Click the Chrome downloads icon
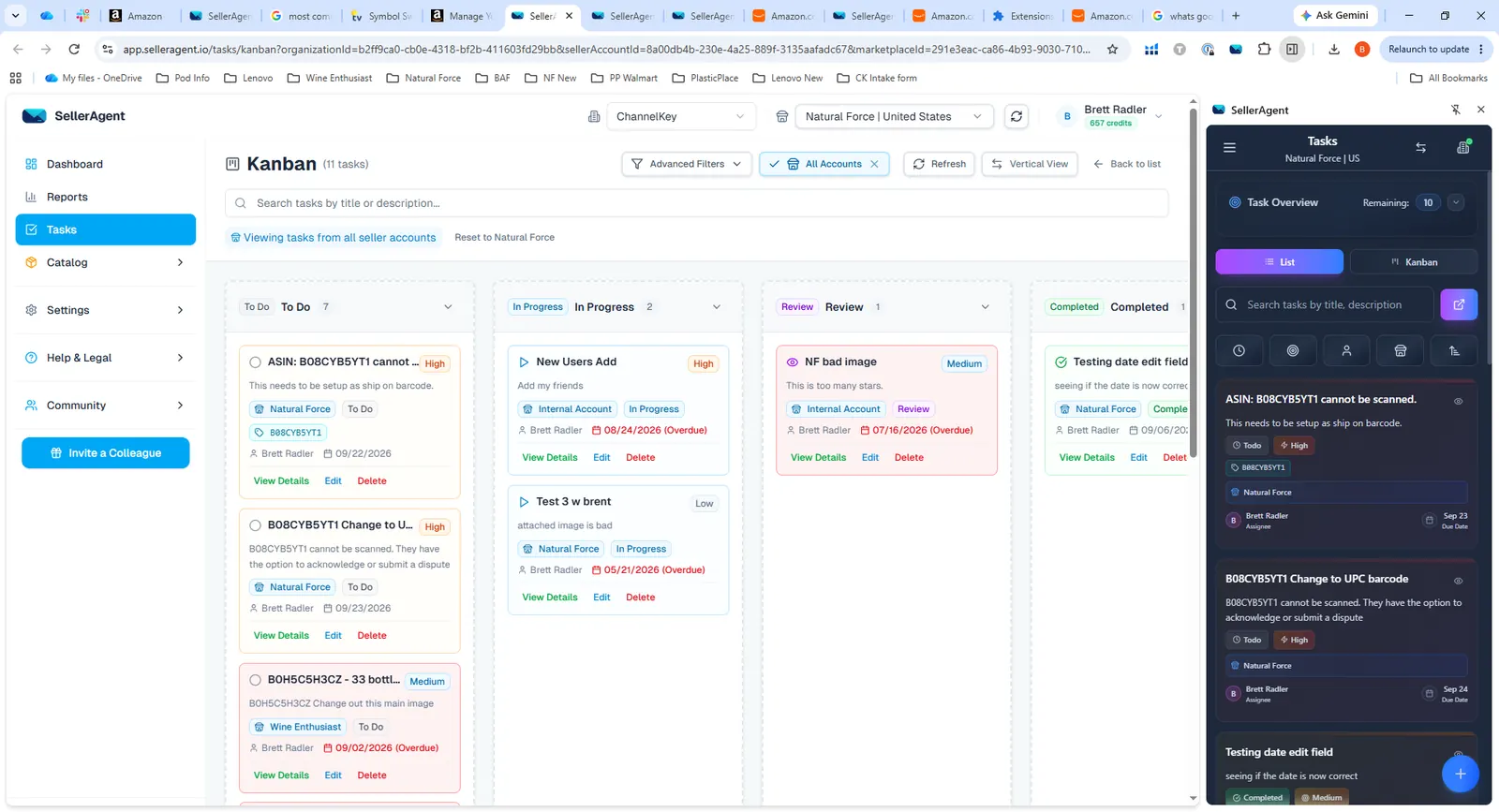The image size is (1499, 812). click(1334, 49)
